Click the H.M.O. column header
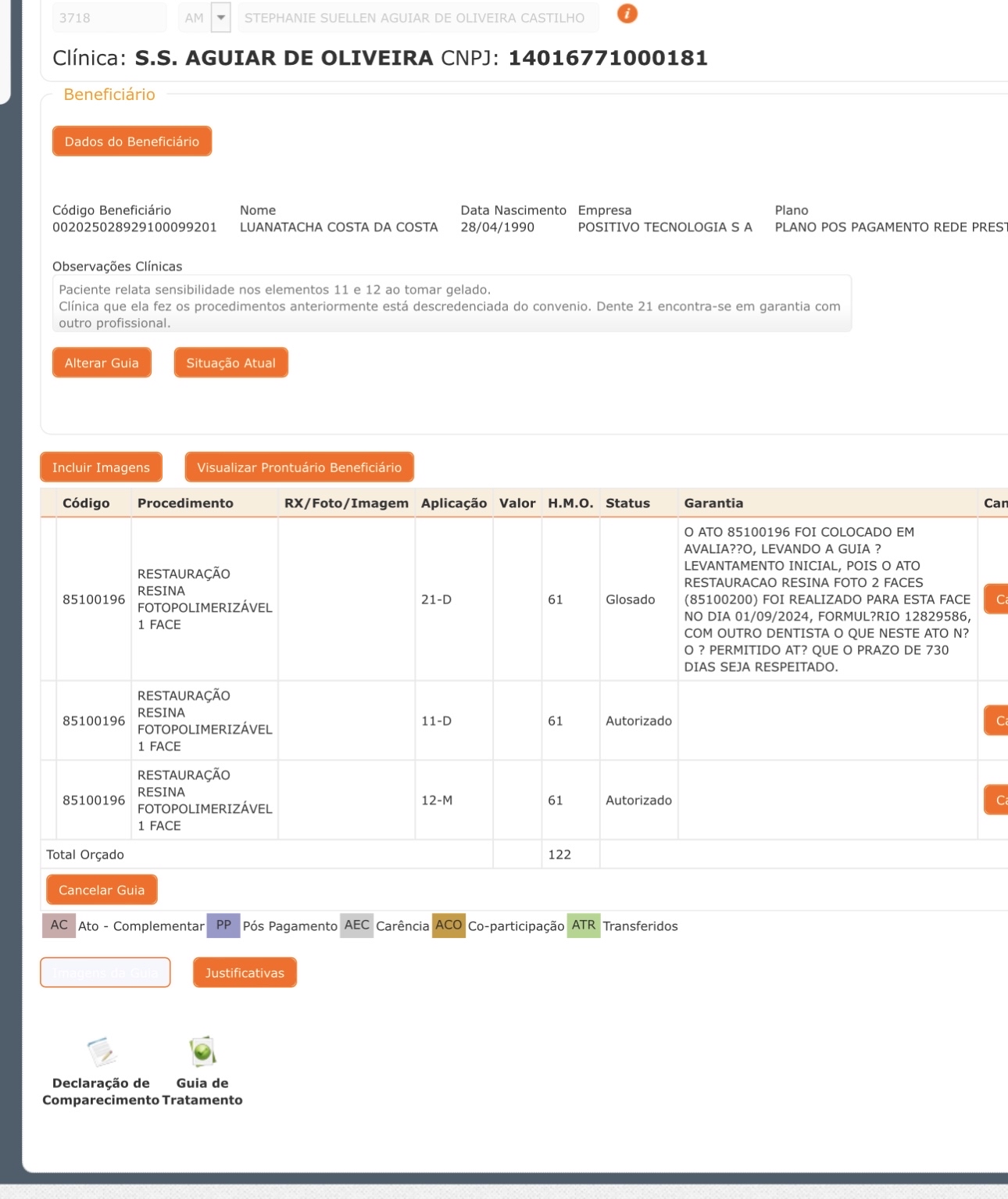 pos(570,503)
